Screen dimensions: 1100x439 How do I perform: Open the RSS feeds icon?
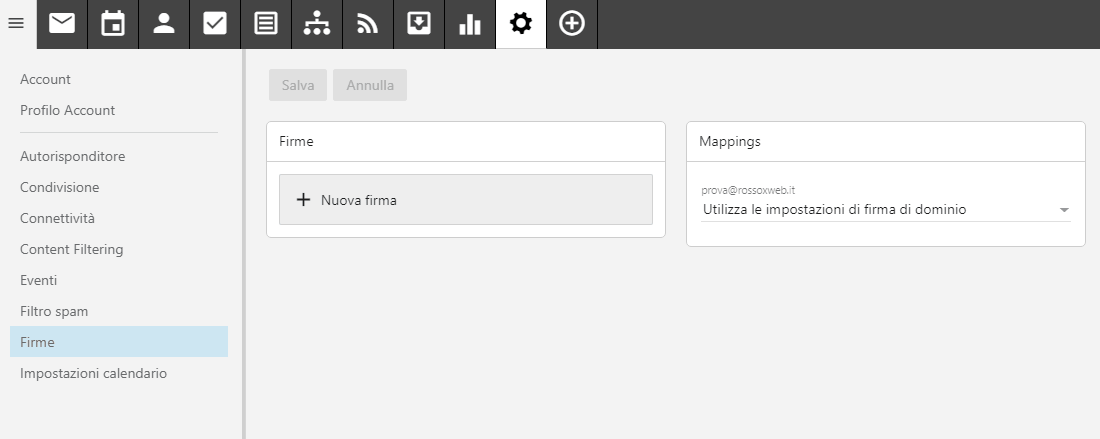tap(368, 24)
